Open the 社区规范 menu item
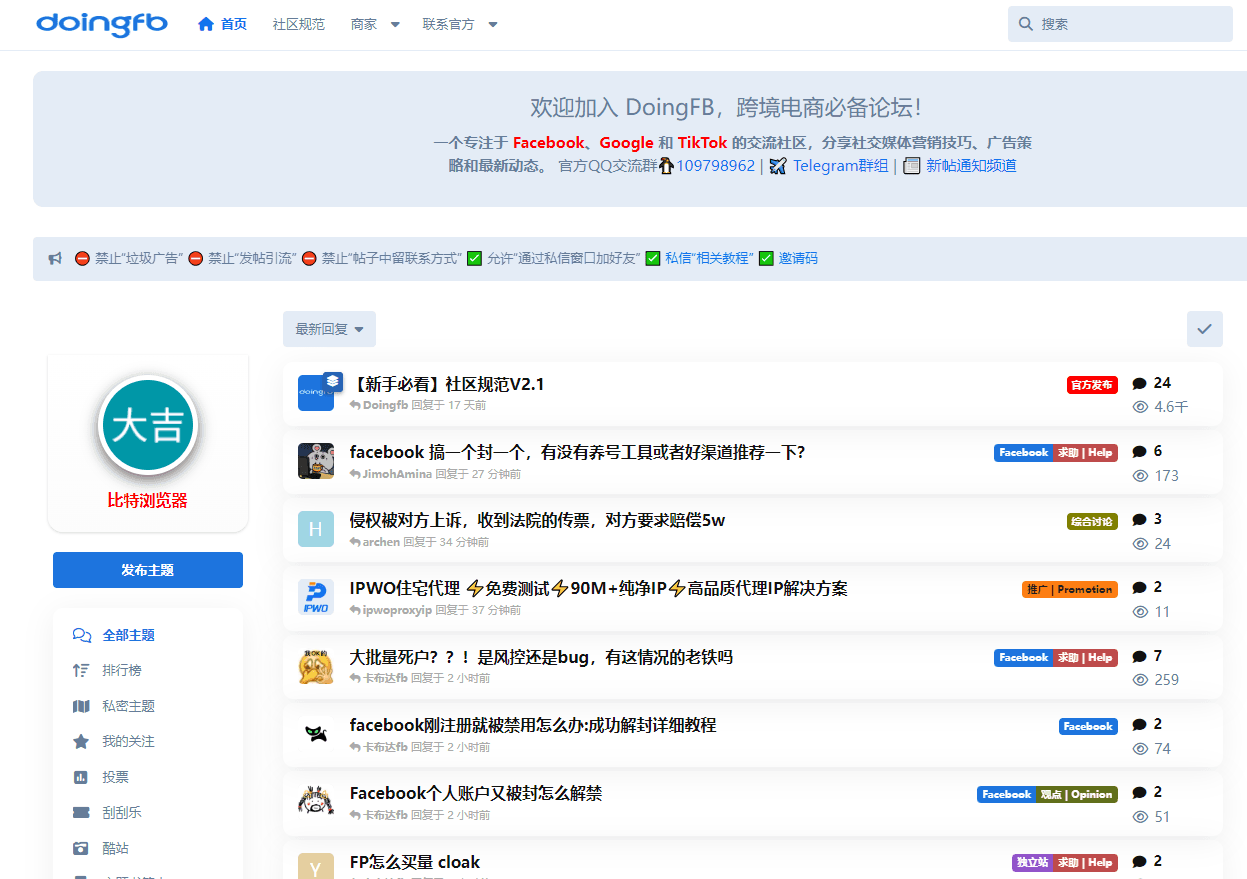Screen dimensions: 1247x879 [x=299, y=24]
